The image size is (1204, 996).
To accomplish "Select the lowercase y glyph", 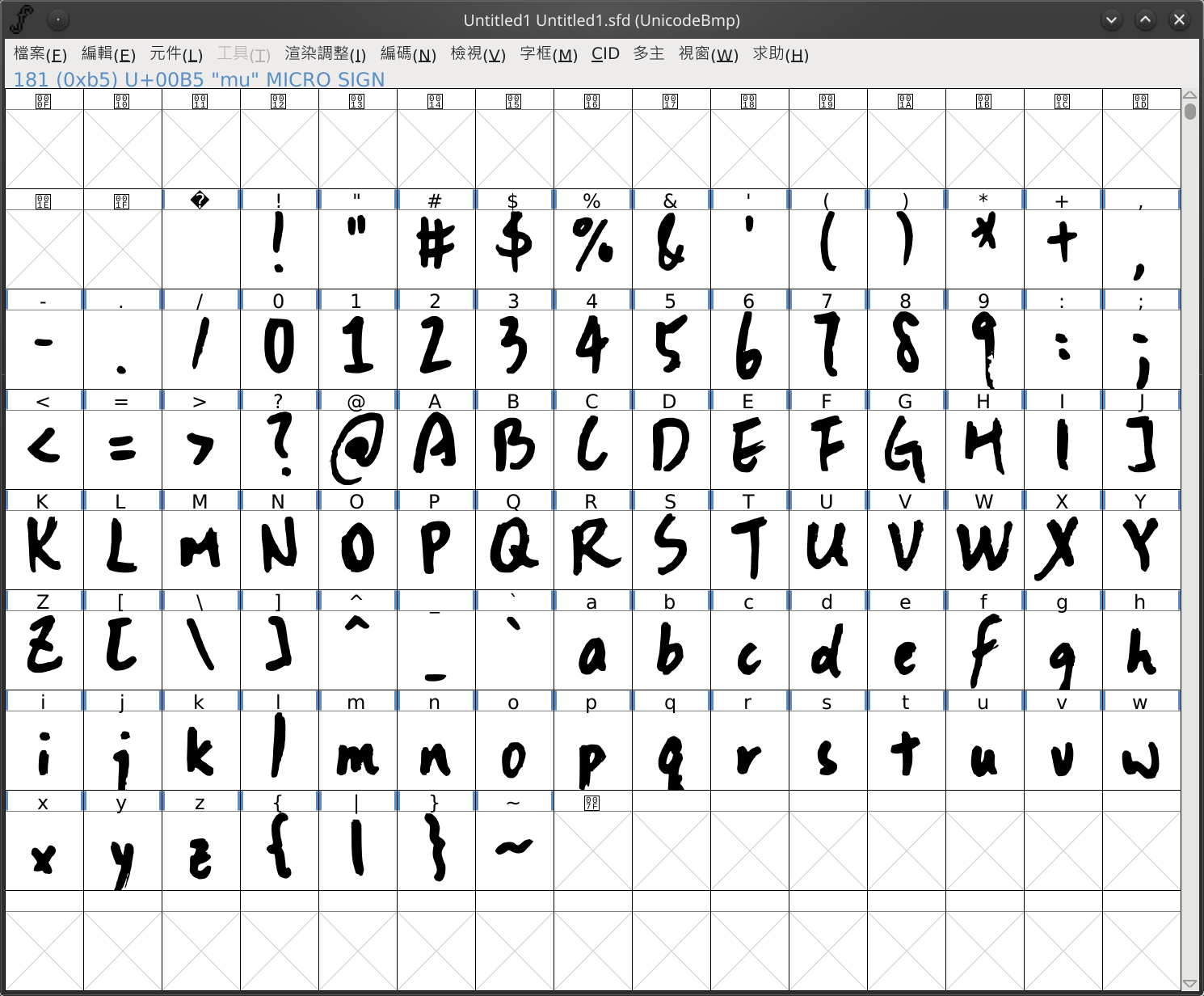I will (x=122, y=850).
